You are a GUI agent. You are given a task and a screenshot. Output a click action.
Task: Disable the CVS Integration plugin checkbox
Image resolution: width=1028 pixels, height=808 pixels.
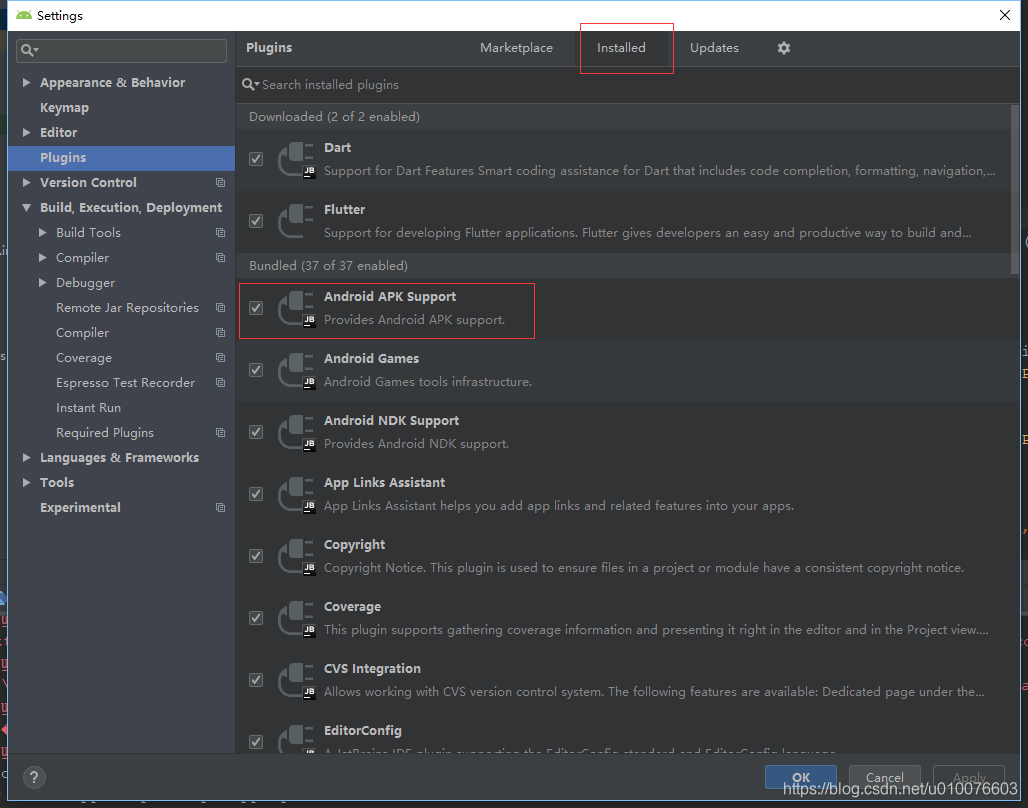(256, 680)
